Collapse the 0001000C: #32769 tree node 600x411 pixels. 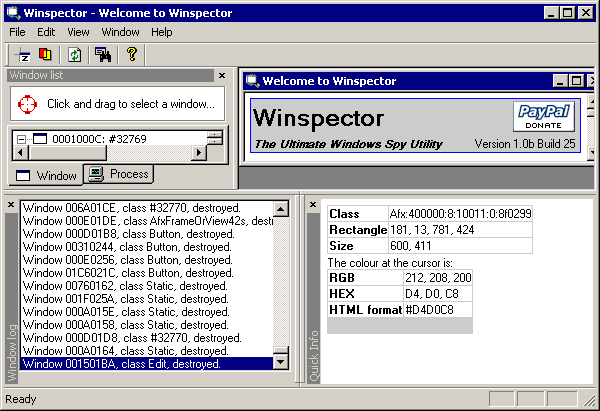pos(21,139)
